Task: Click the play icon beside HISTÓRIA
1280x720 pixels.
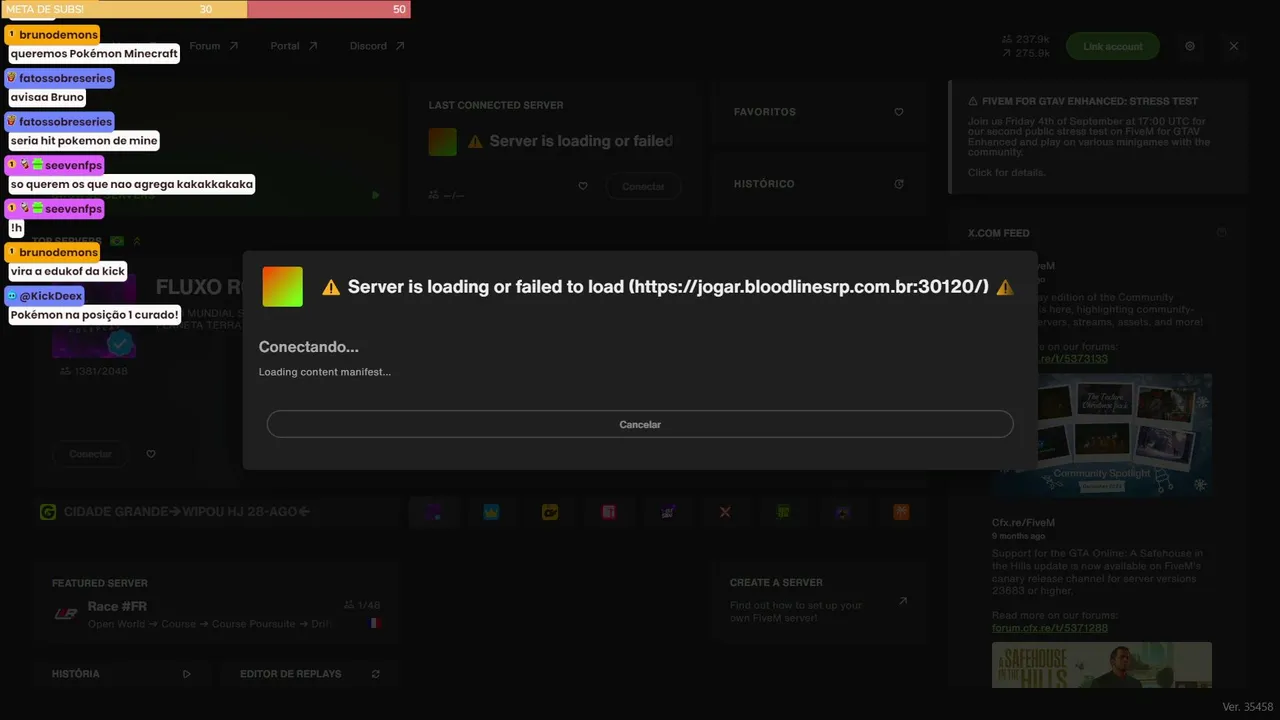Action: (x=186, y=674)
